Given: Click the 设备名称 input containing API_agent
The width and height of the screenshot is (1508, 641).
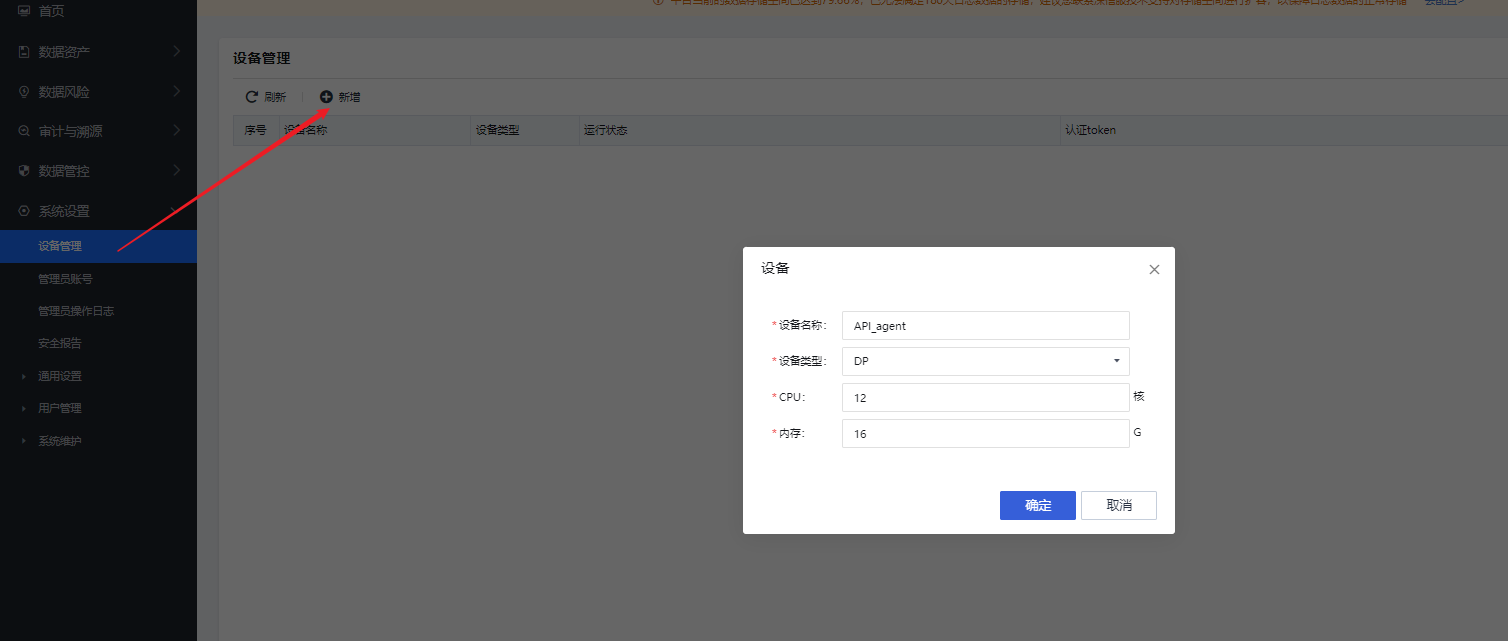Looking at the screenshot, I should 985,325.
